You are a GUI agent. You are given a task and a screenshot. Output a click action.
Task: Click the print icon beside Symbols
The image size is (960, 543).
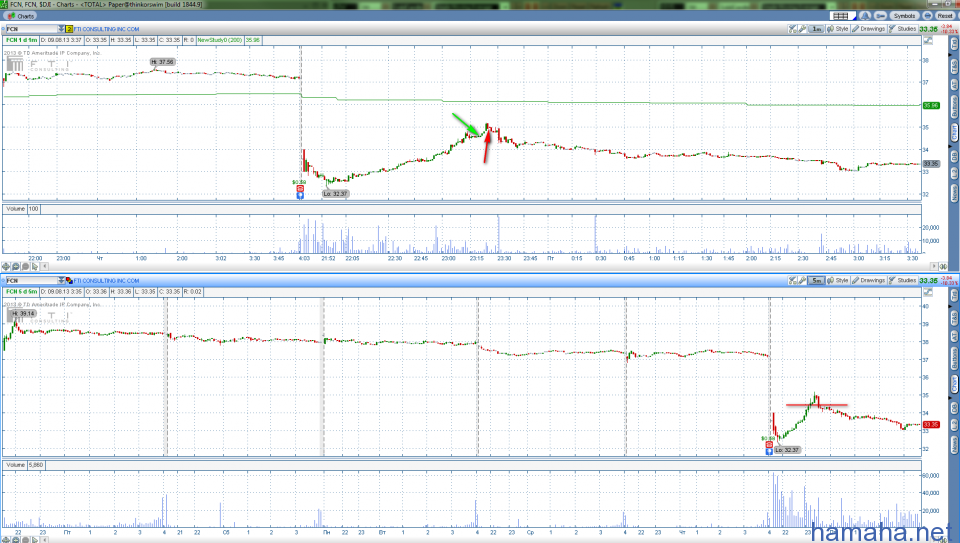click(x=927, y=16)
